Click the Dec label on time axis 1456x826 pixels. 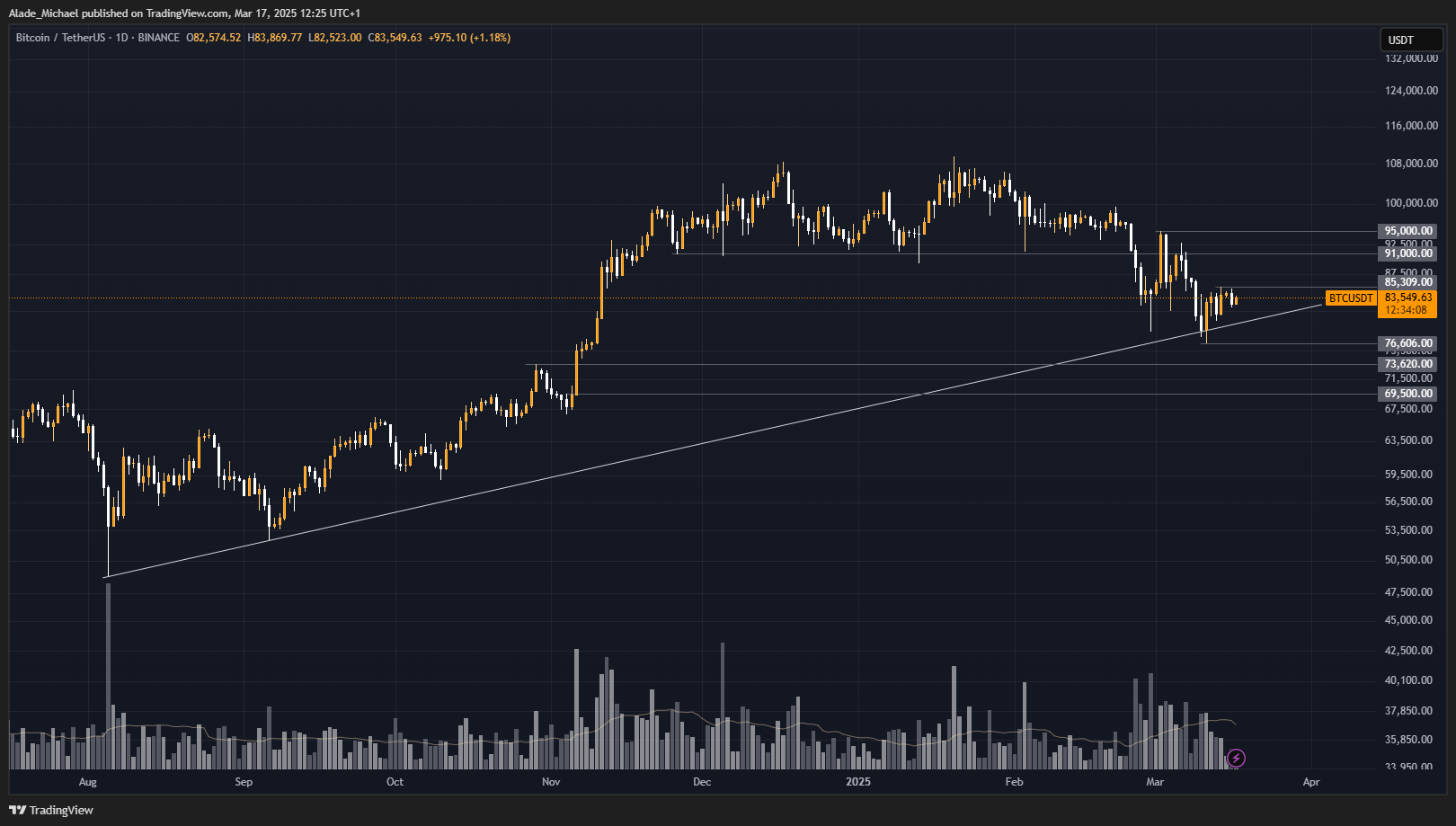[702, 782]
